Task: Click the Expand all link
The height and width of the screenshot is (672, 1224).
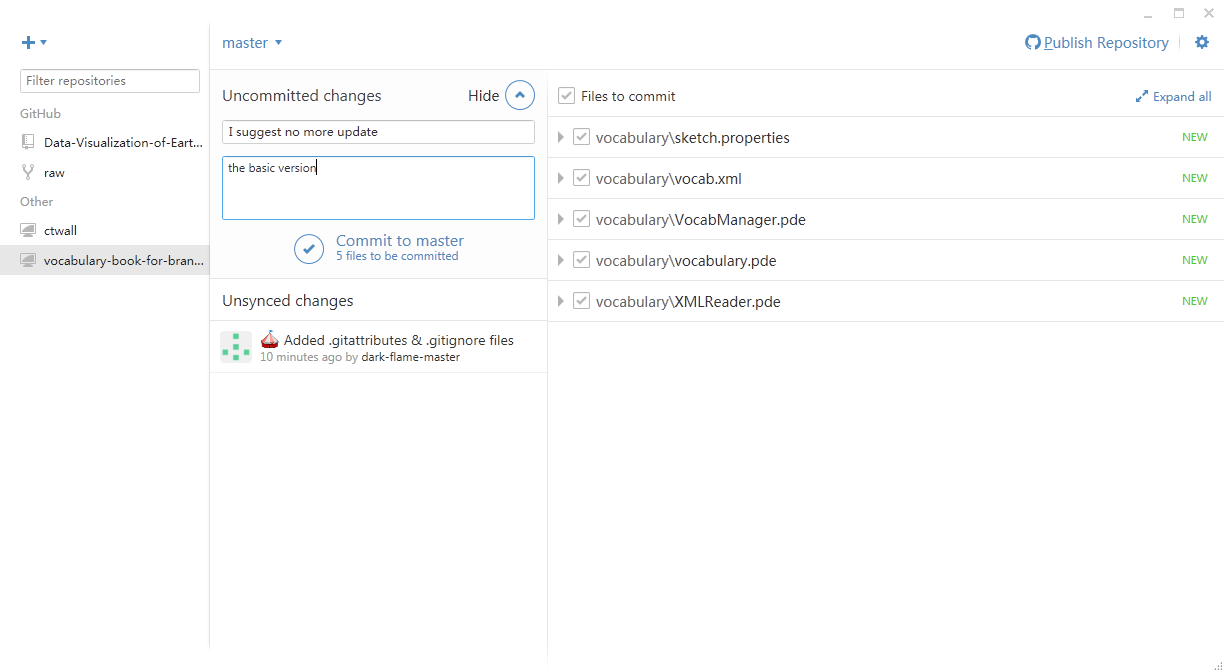Action: [1182, 97]
